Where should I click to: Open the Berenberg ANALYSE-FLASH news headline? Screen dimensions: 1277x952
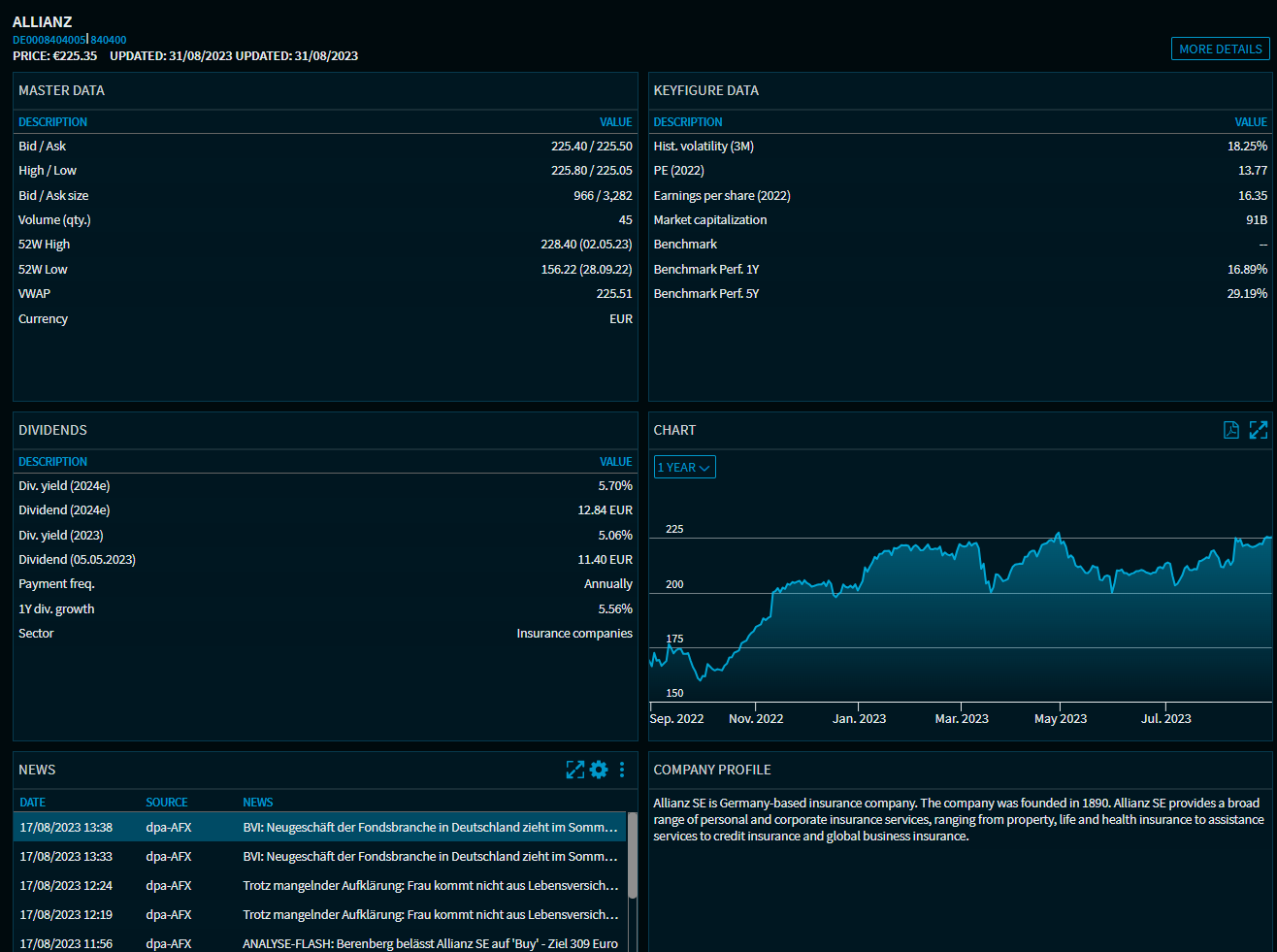tap(430, 943)
